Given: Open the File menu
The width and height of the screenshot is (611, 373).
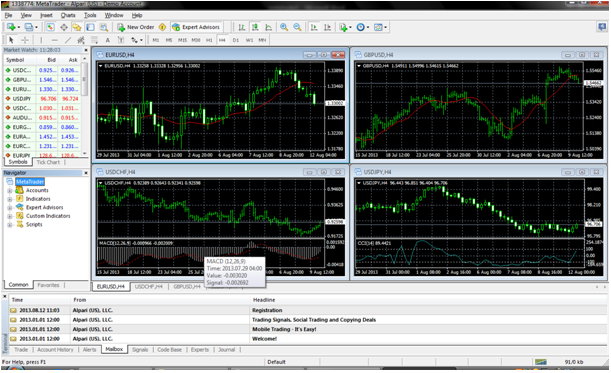Looking at the screenshot, I should coord(8,15).
